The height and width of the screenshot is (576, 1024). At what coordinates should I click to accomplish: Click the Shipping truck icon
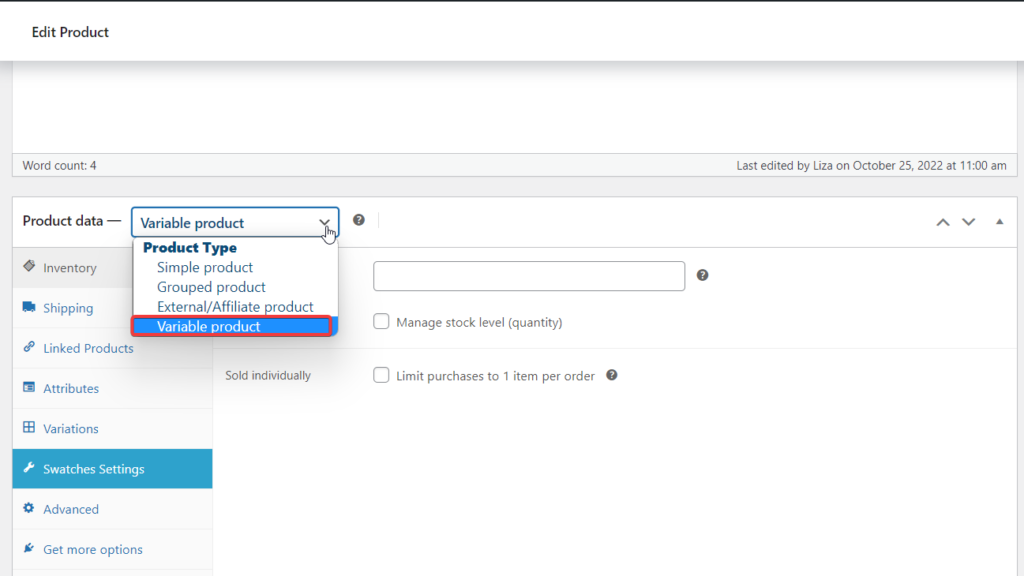(x=29, y=307)
